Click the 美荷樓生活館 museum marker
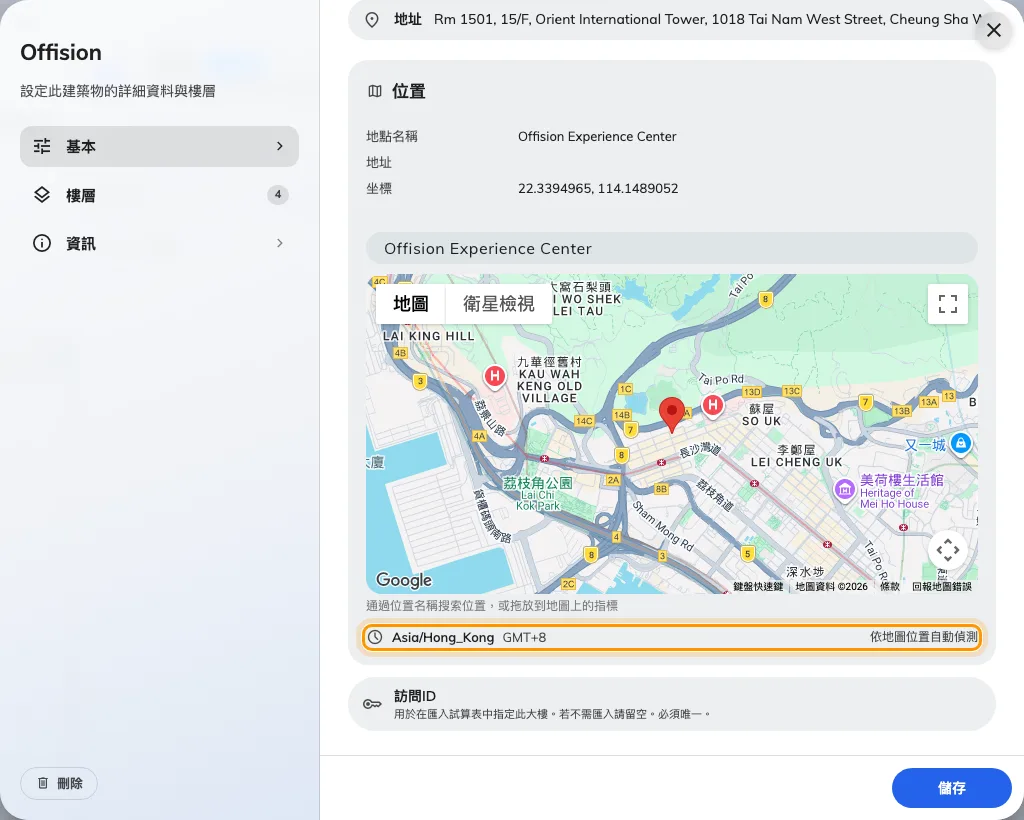 point(844,489)
